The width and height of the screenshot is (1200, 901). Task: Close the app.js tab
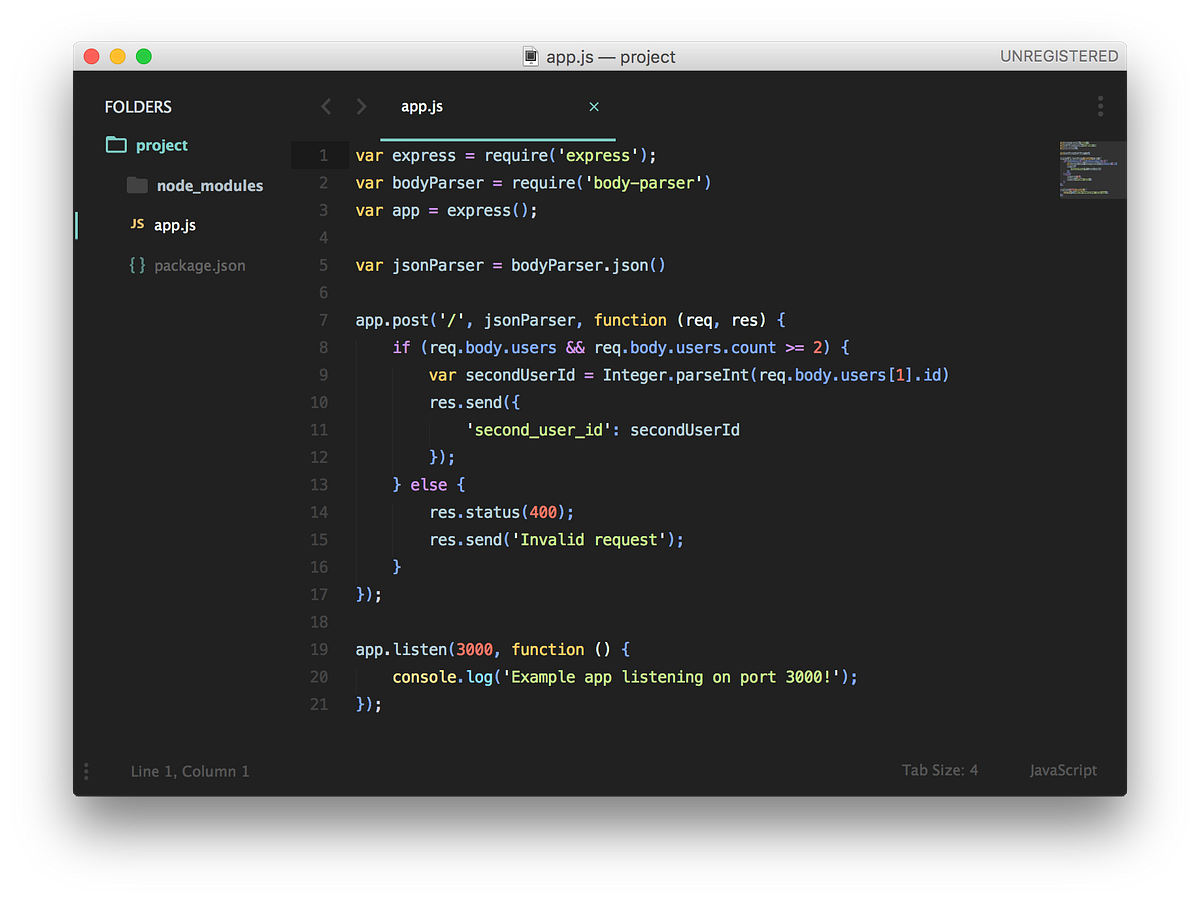pyautogui.click(x=594, y=106)
